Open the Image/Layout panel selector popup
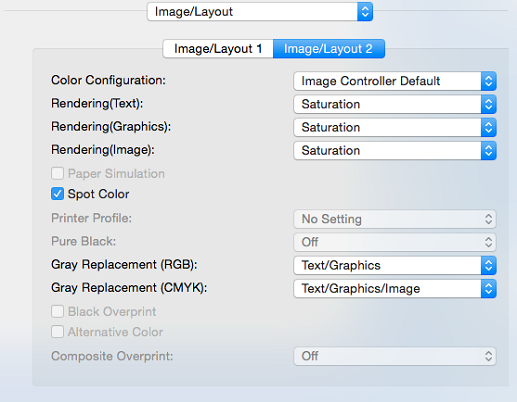The height and width of the screenshot is (402, 517). click(x=260, y=12)
